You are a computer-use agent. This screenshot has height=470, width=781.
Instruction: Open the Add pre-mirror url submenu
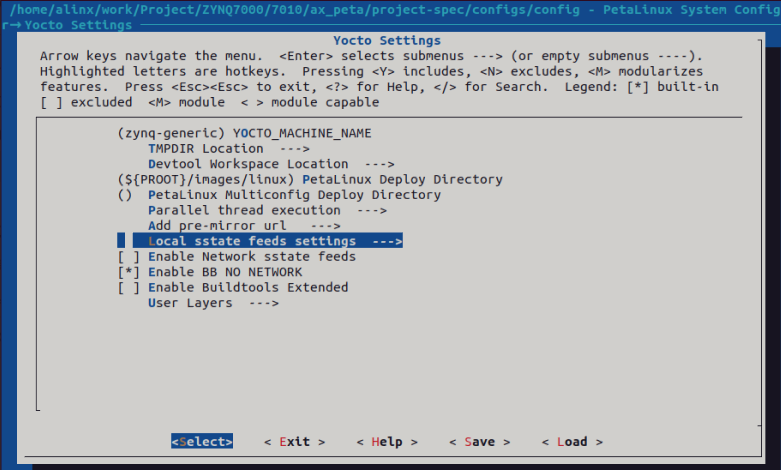[x=244, y=226]
